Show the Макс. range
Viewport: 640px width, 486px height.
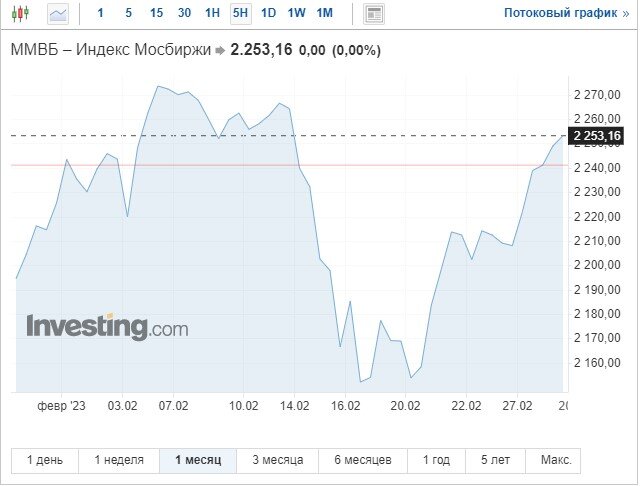coord(556,460)
